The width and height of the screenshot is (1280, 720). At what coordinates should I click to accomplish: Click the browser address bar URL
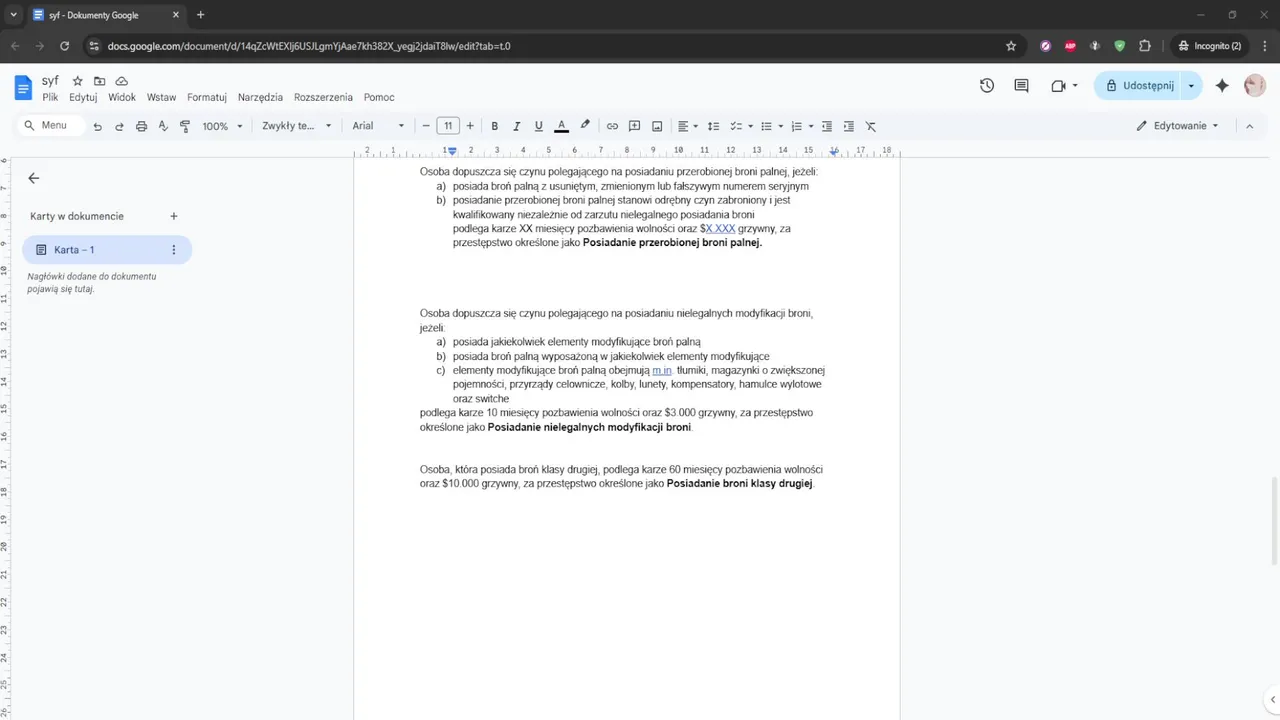(309, 46)
